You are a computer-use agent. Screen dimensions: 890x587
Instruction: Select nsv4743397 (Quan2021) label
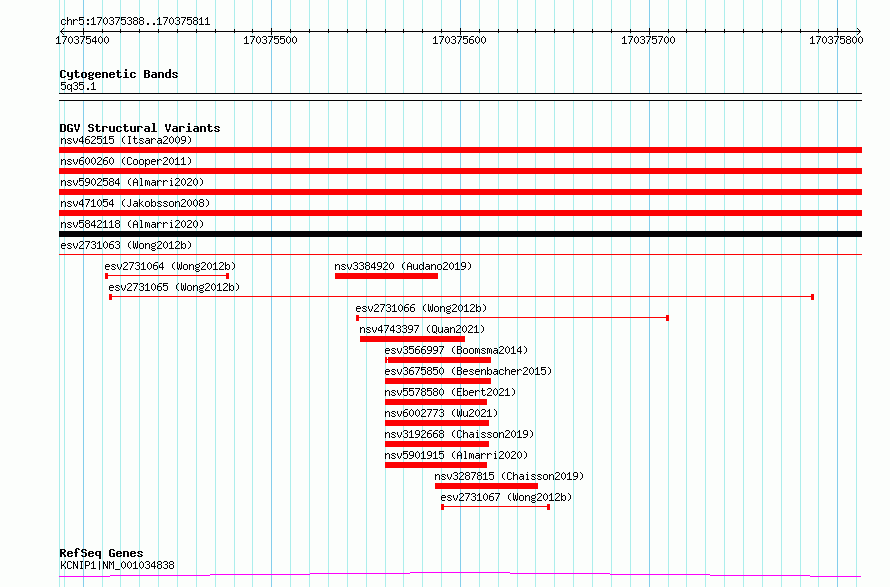pyautogui.click(x=422, y=329)
